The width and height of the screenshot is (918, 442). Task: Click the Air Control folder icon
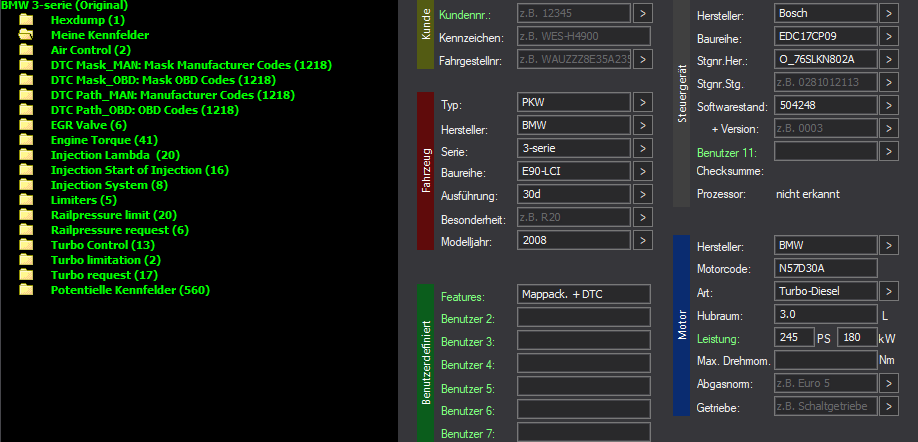(x=26, y=50)
